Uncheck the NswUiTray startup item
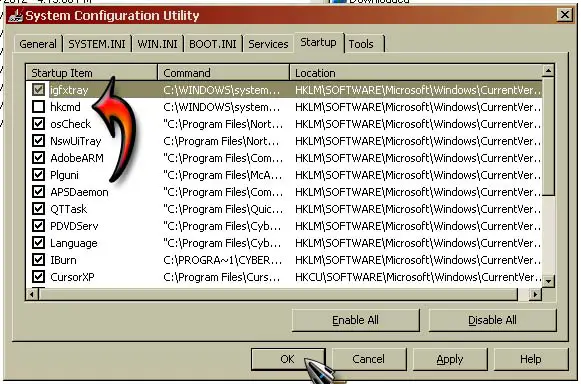 tap(38, 141)
